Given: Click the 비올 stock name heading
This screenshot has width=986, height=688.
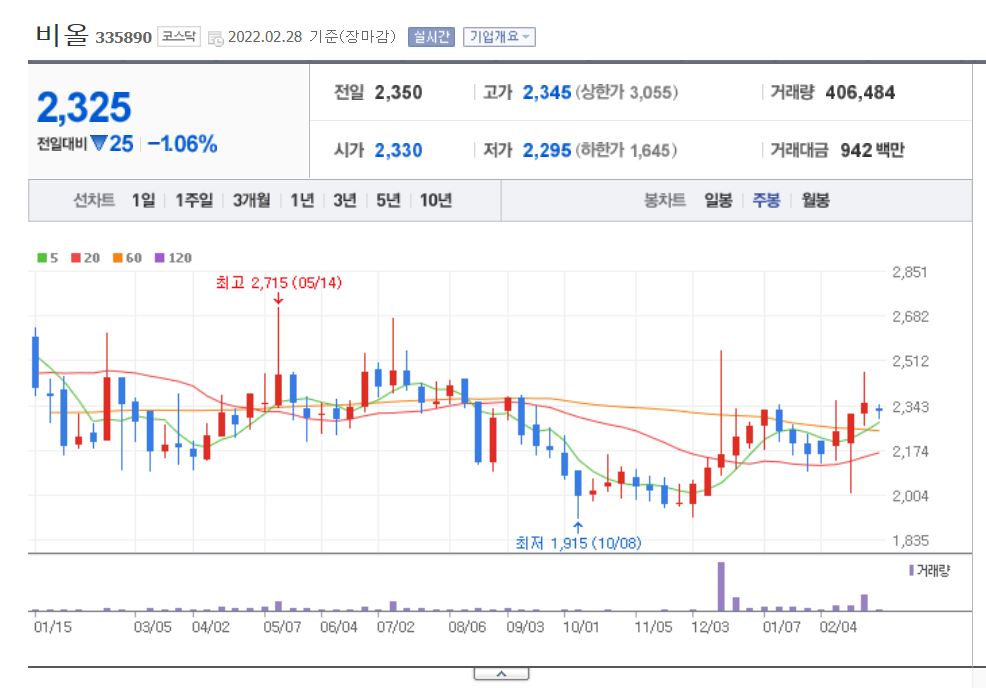Looking at the screenshot, I should [62, 35].
